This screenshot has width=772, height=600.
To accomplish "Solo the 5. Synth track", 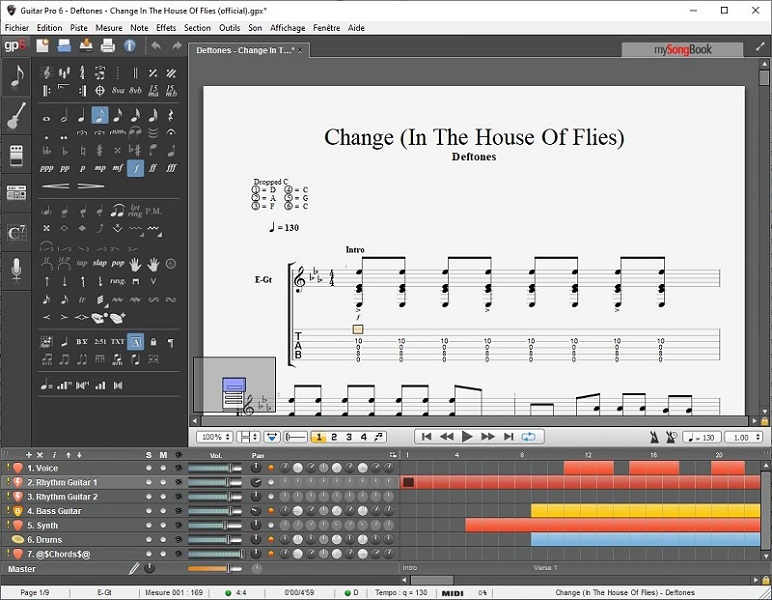I will pyautogui.click(x=149, y=525).
